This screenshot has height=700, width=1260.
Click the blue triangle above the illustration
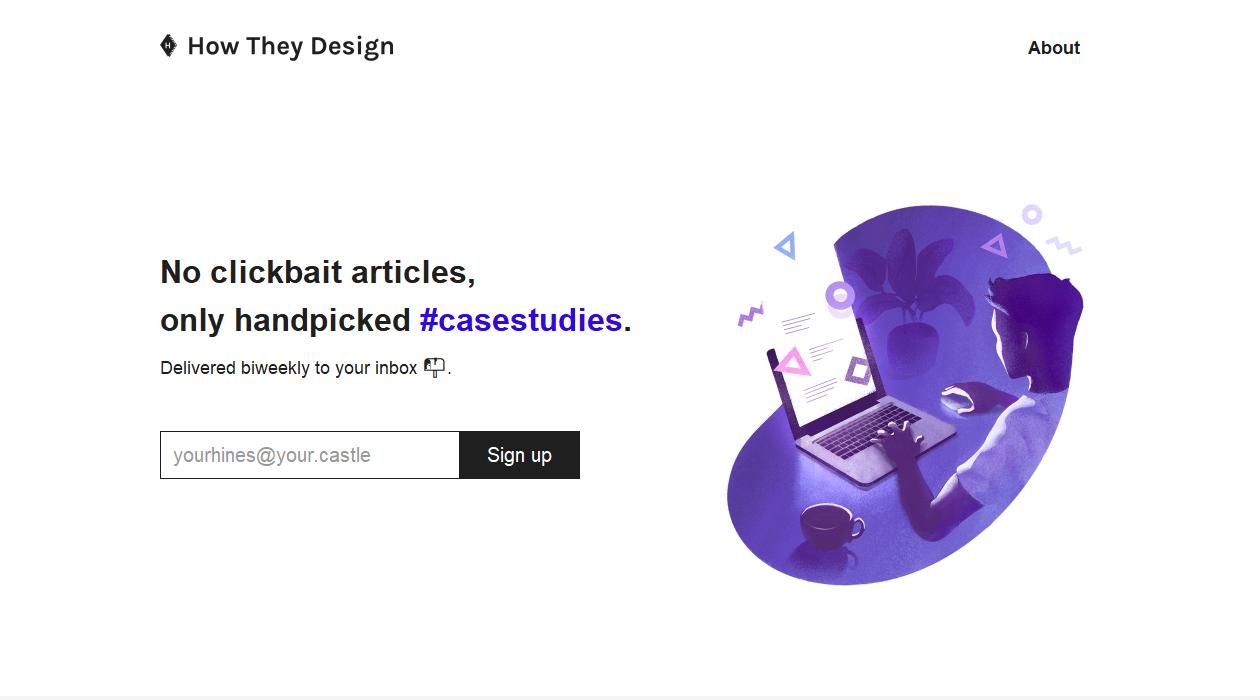(786, 245)
